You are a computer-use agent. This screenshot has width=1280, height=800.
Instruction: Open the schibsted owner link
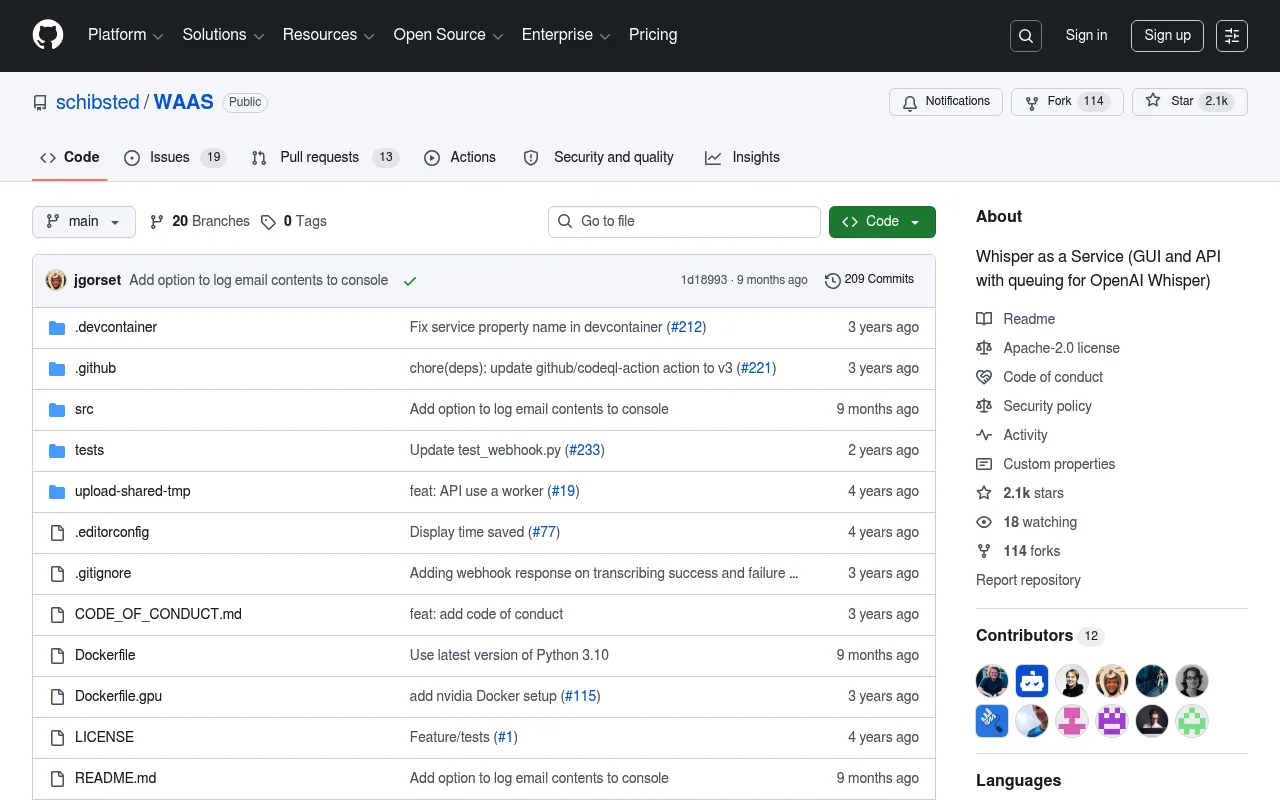98,102
